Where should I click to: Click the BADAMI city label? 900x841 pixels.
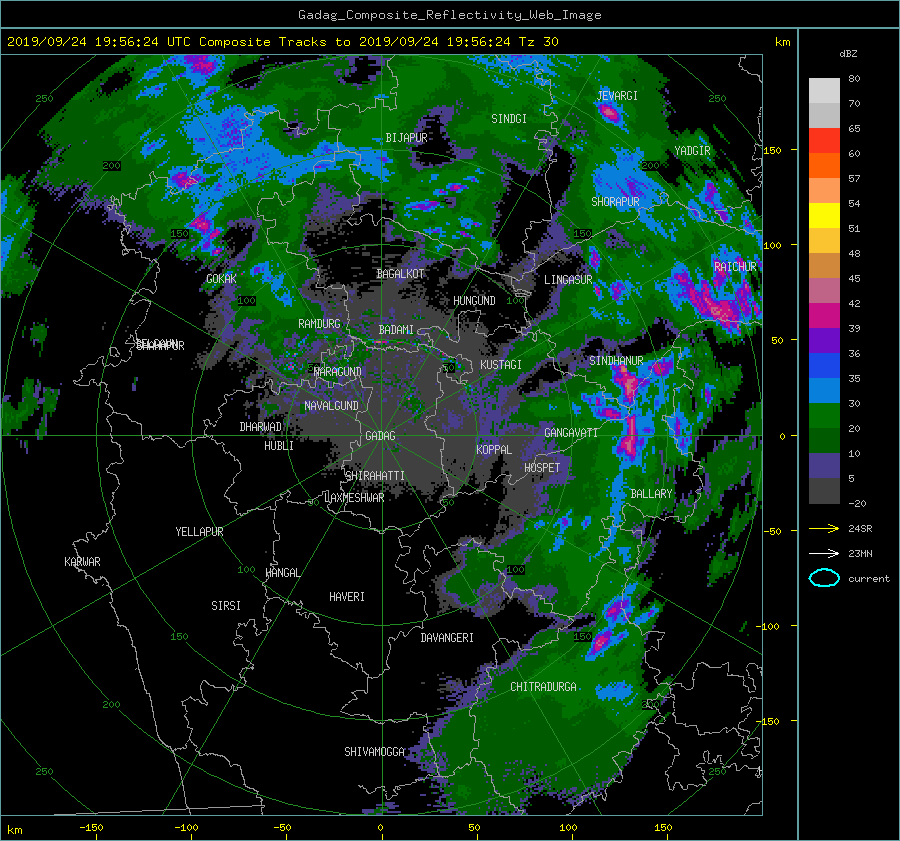click(396, 330)
